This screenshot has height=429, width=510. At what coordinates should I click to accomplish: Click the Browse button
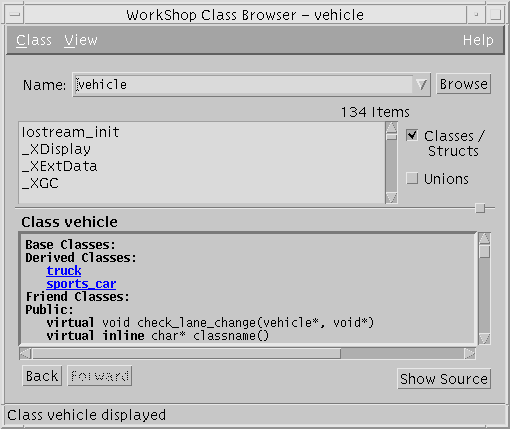[464, 84]
